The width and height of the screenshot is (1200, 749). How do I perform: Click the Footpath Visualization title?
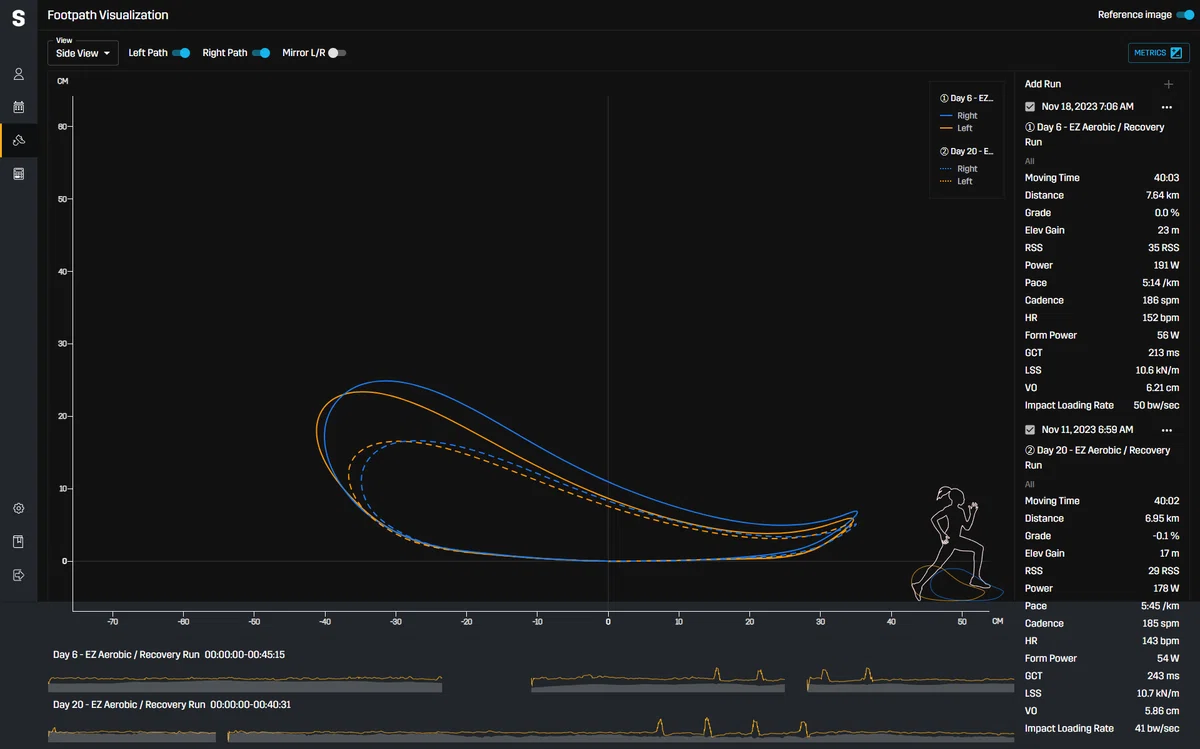coord(108,15)
